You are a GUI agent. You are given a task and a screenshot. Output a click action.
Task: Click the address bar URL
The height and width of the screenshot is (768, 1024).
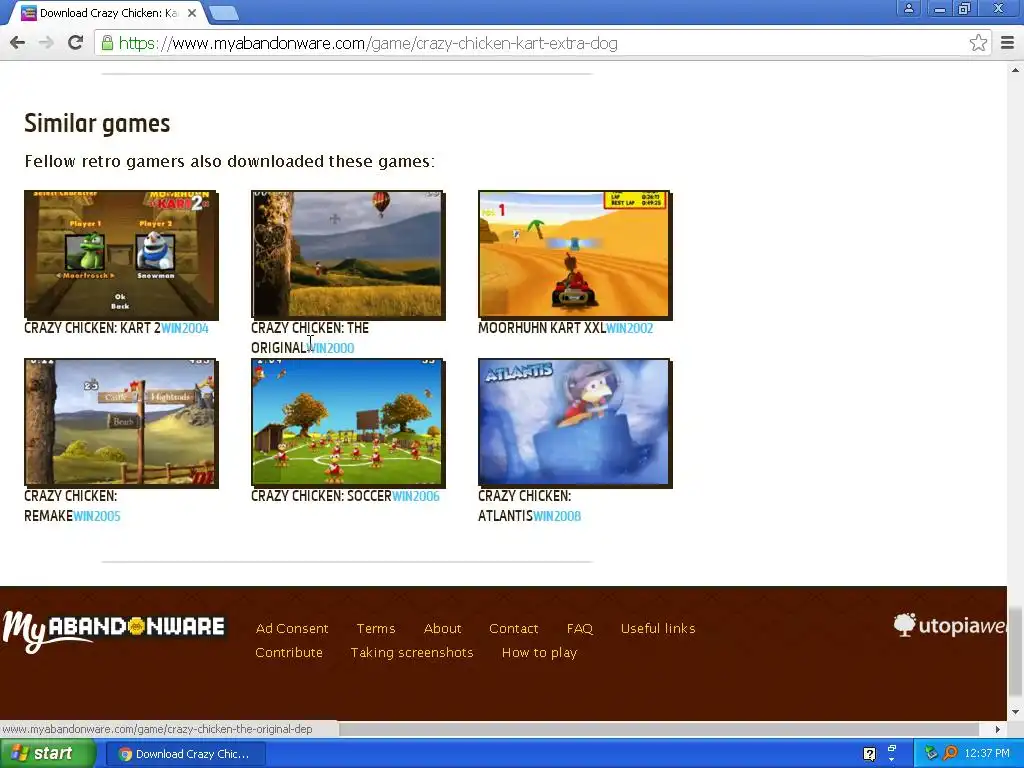(x=368, y=43)
